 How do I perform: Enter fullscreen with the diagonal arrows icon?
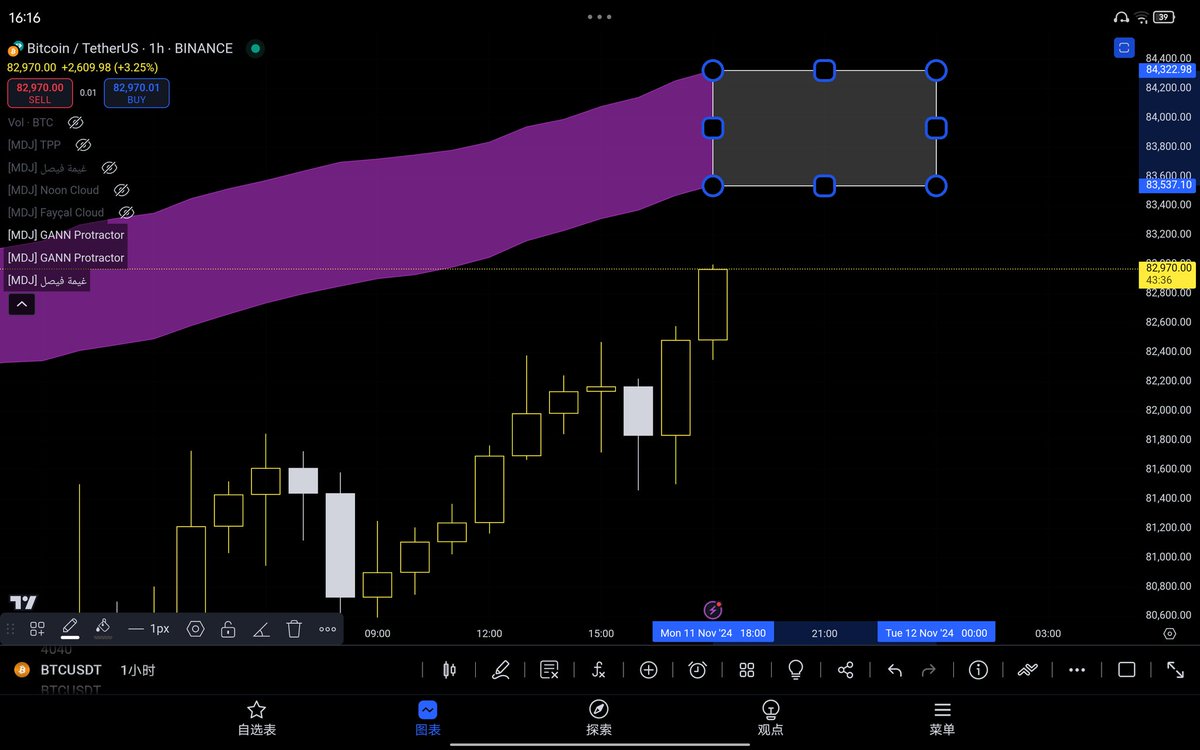1176,670
